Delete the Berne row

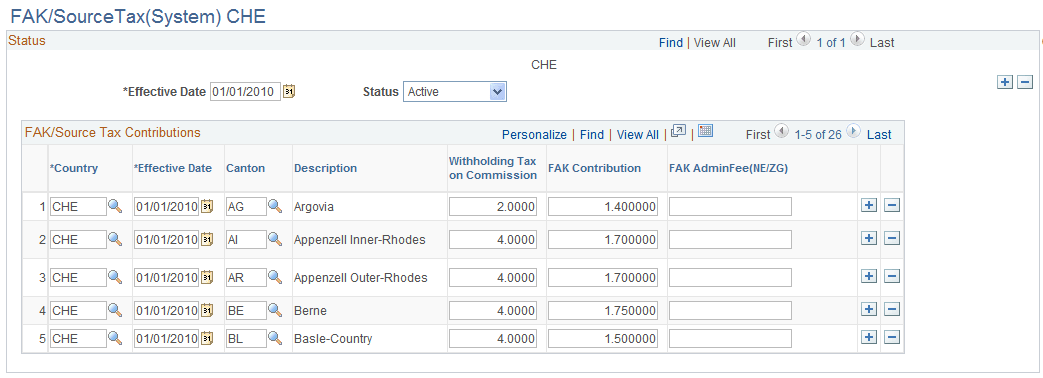point(892,309)
